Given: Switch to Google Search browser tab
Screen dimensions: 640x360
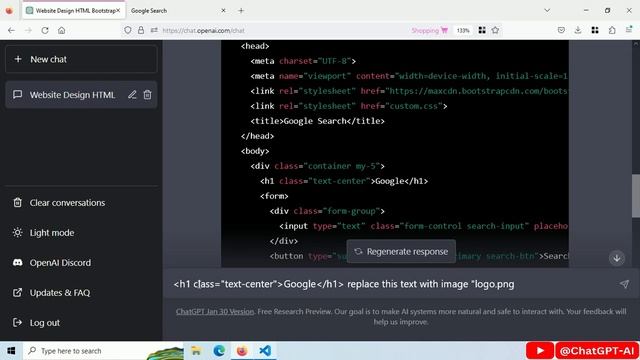Looking at the screenshot, I should pos(149,11).
